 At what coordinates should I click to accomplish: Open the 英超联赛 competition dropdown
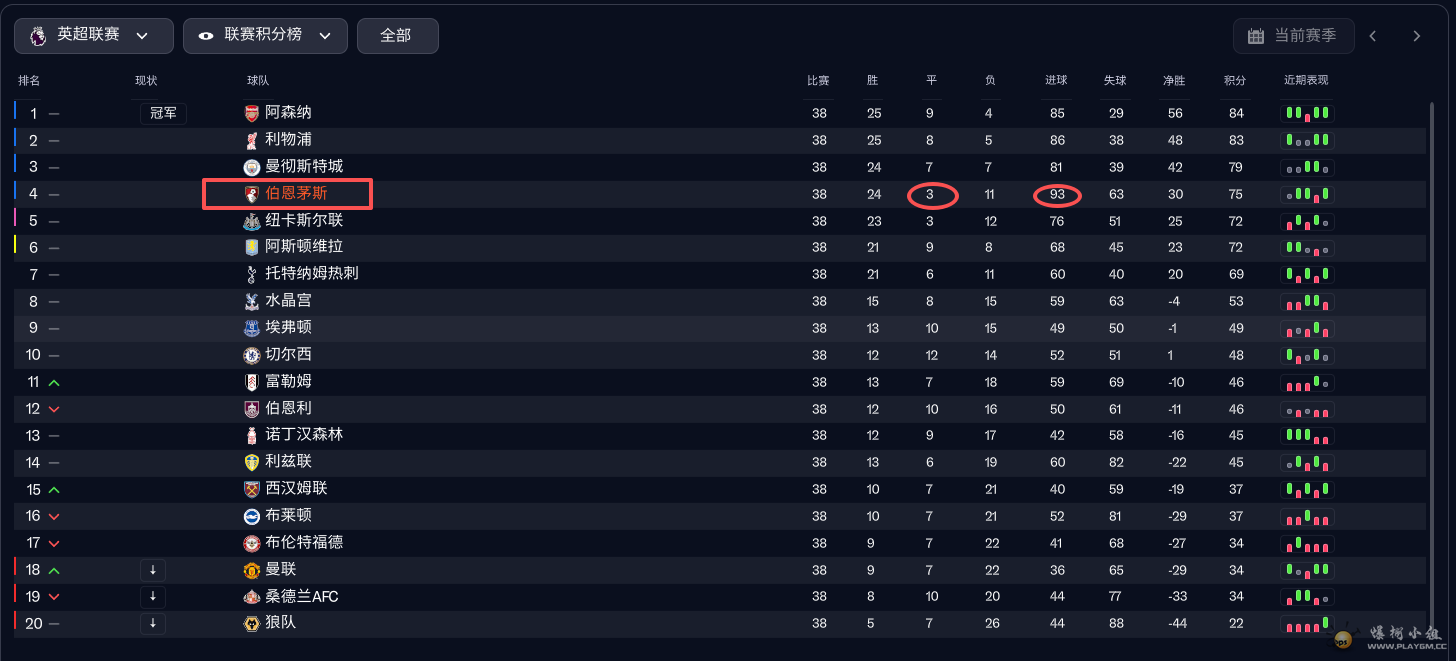(93, 36)
